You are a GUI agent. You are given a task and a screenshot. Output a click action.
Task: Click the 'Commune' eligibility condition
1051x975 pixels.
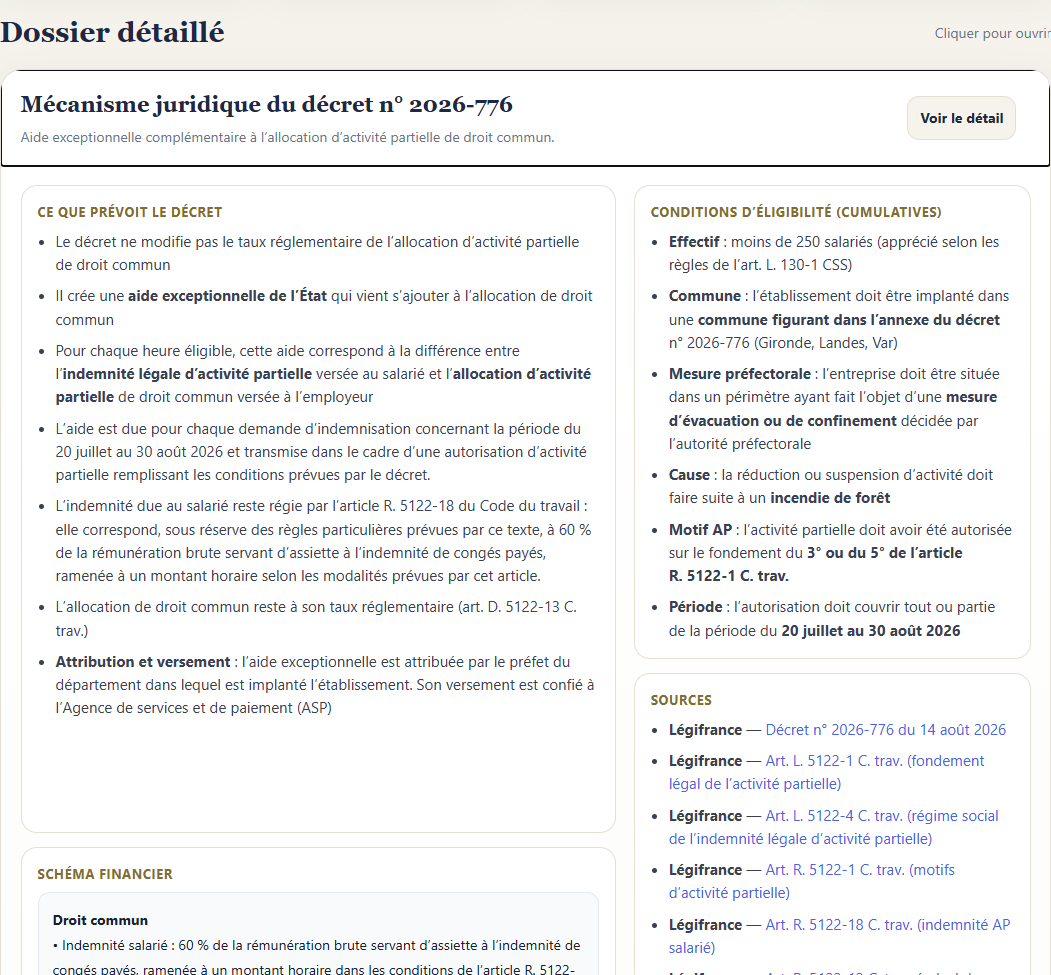(839, 319)
